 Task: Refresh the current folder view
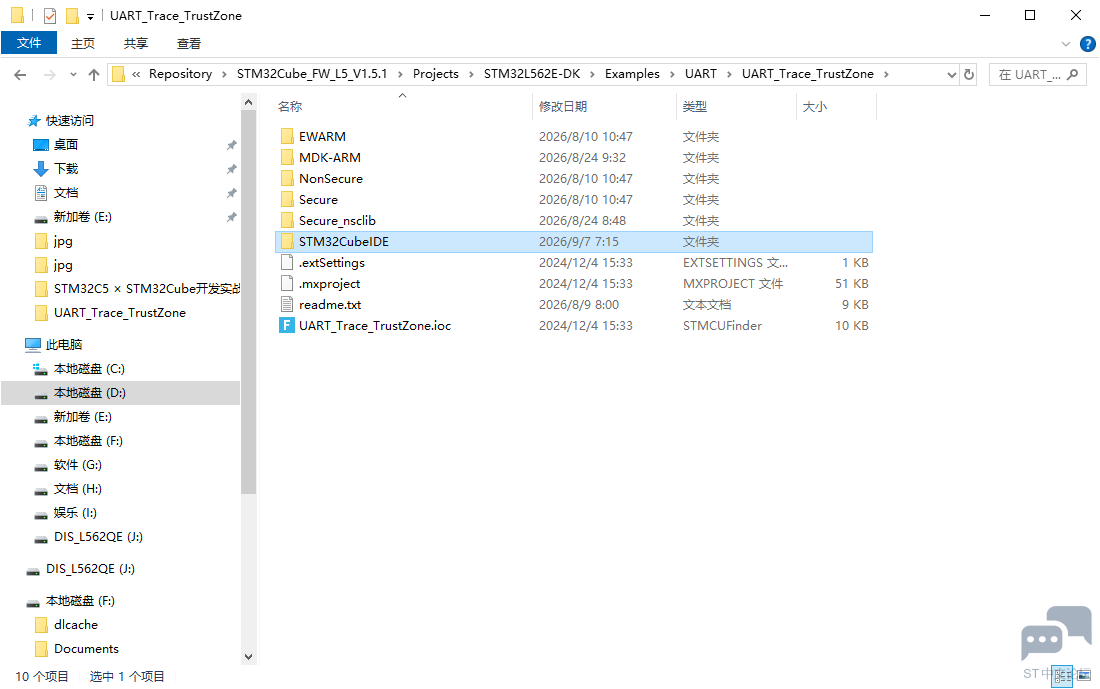tap(969, 74)
